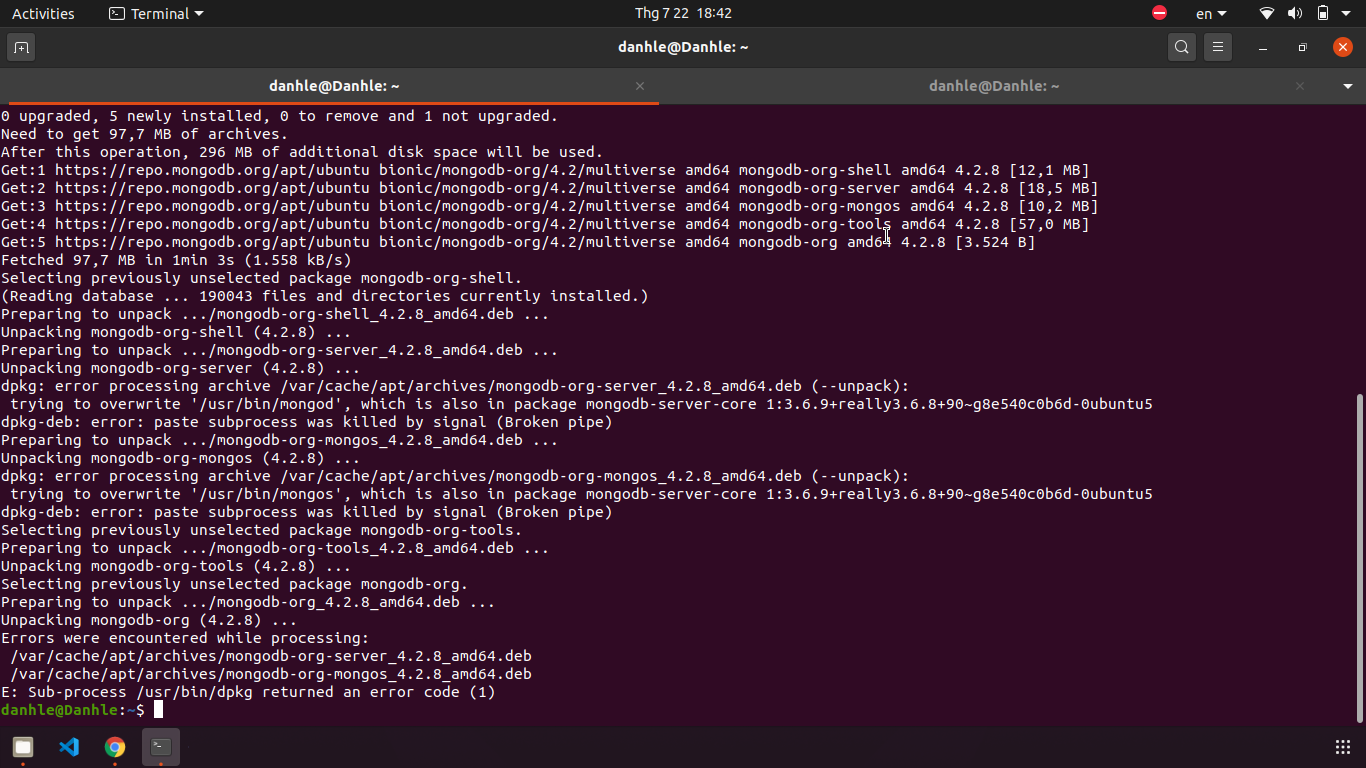Image resolution: width=1366 pixels, height=768 pixels.
Task: Open the terminal hamburger menu
Action: [x=1217, y=46]
